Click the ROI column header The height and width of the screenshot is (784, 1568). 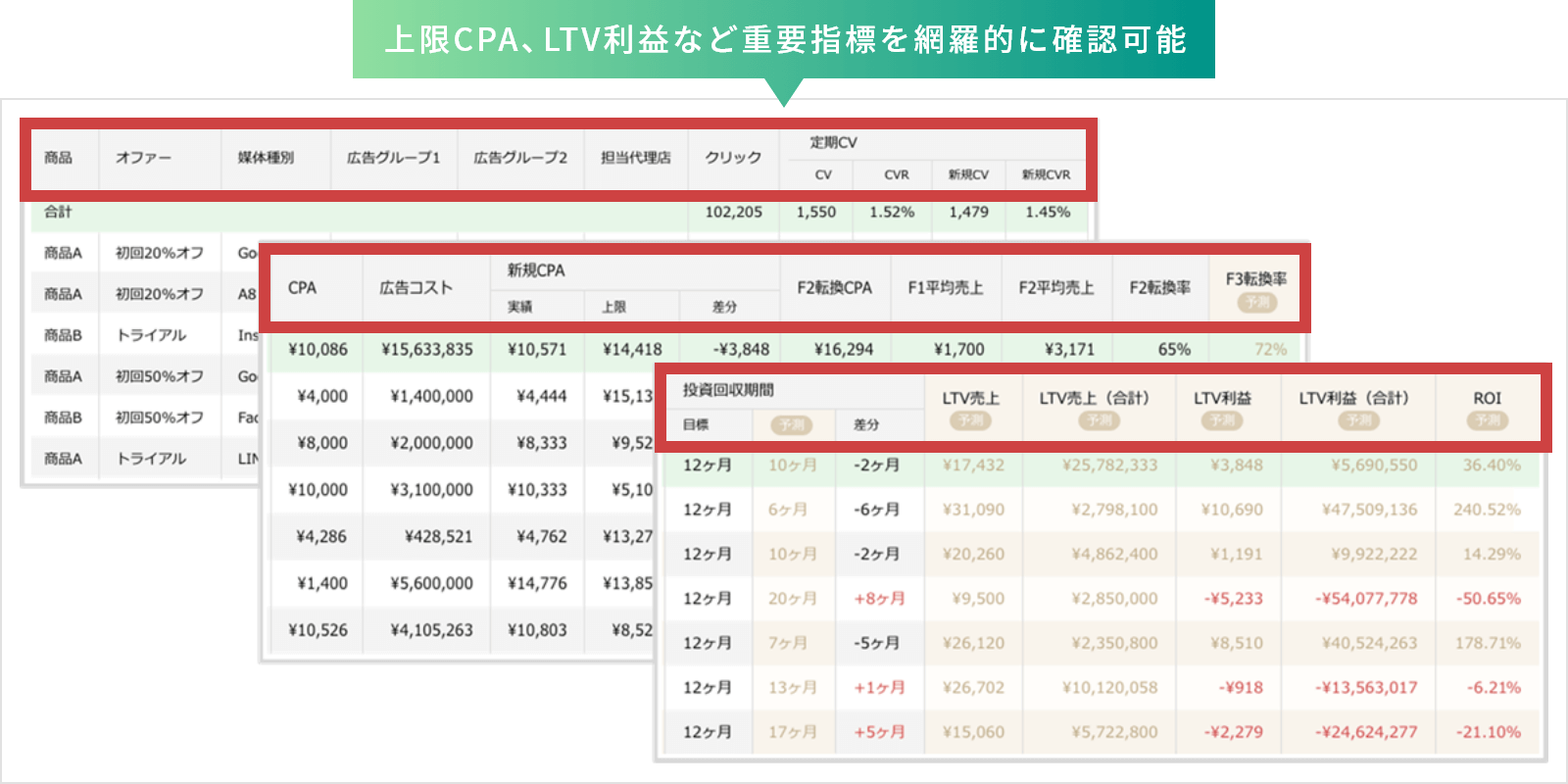tap(1487, 398)
